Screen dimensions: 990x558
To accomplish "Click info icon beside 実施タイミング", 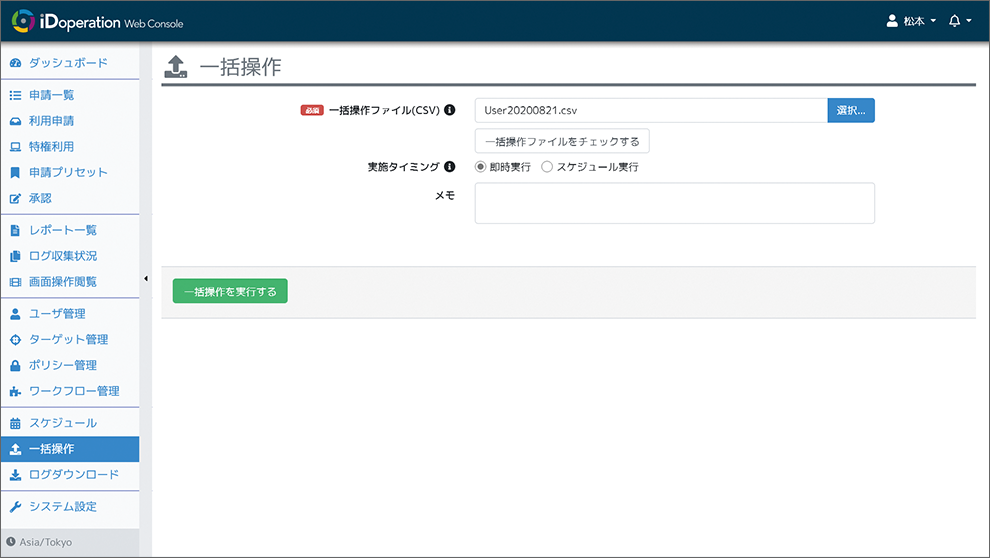I will tap(450, 167).
